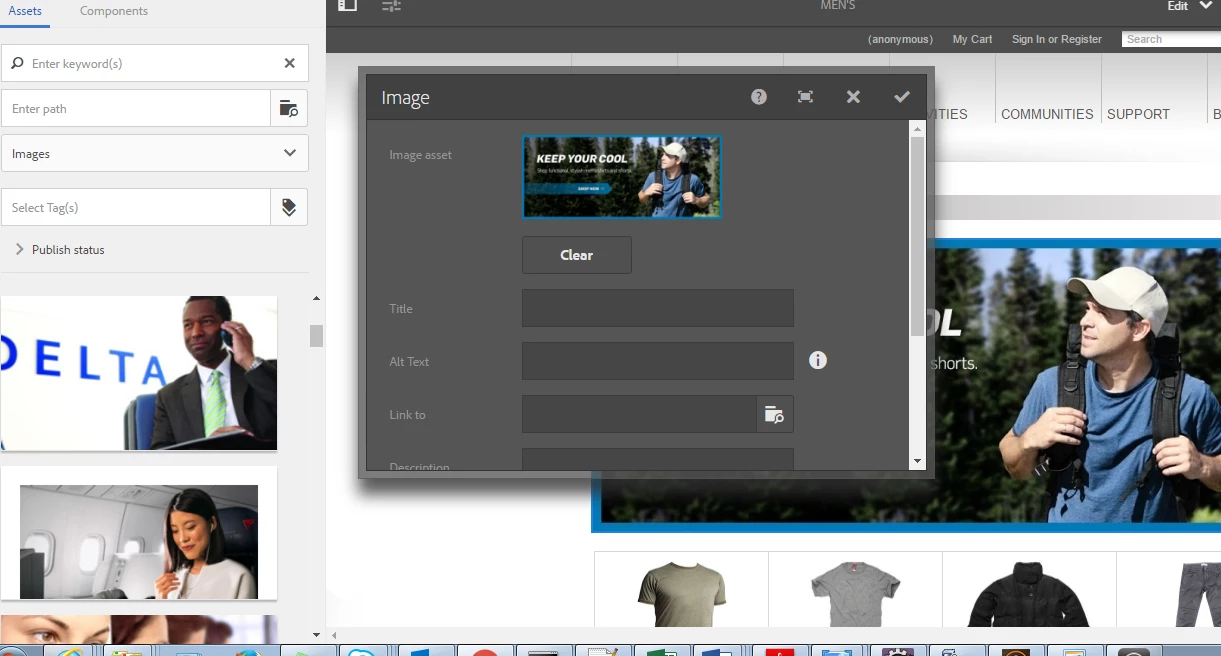Screen dimensions: 1221x656
Task: Switch to the Components tab
Action: coord(114,11)
